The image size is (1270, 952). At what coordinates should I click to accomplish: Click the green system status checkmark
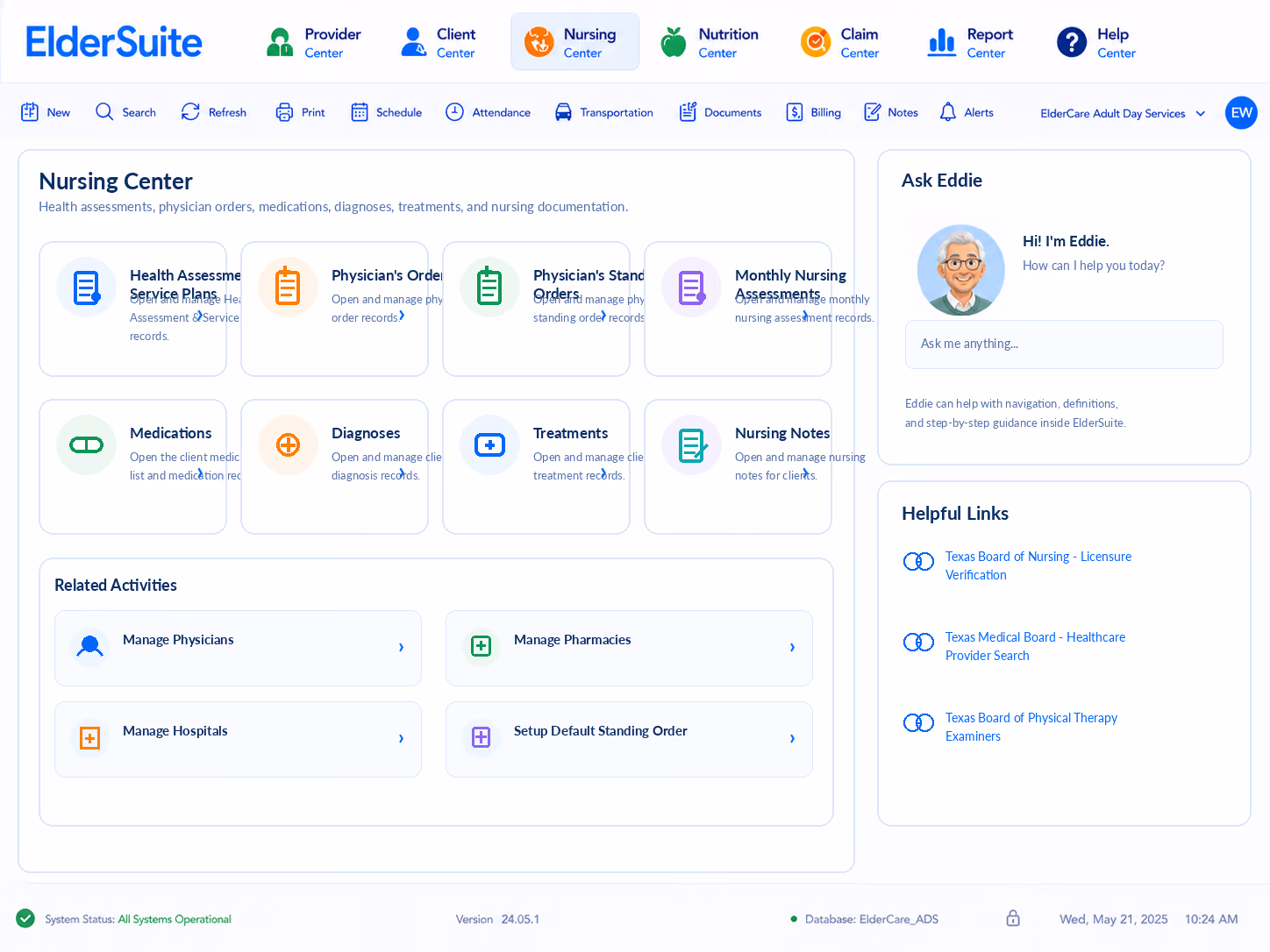25,919
